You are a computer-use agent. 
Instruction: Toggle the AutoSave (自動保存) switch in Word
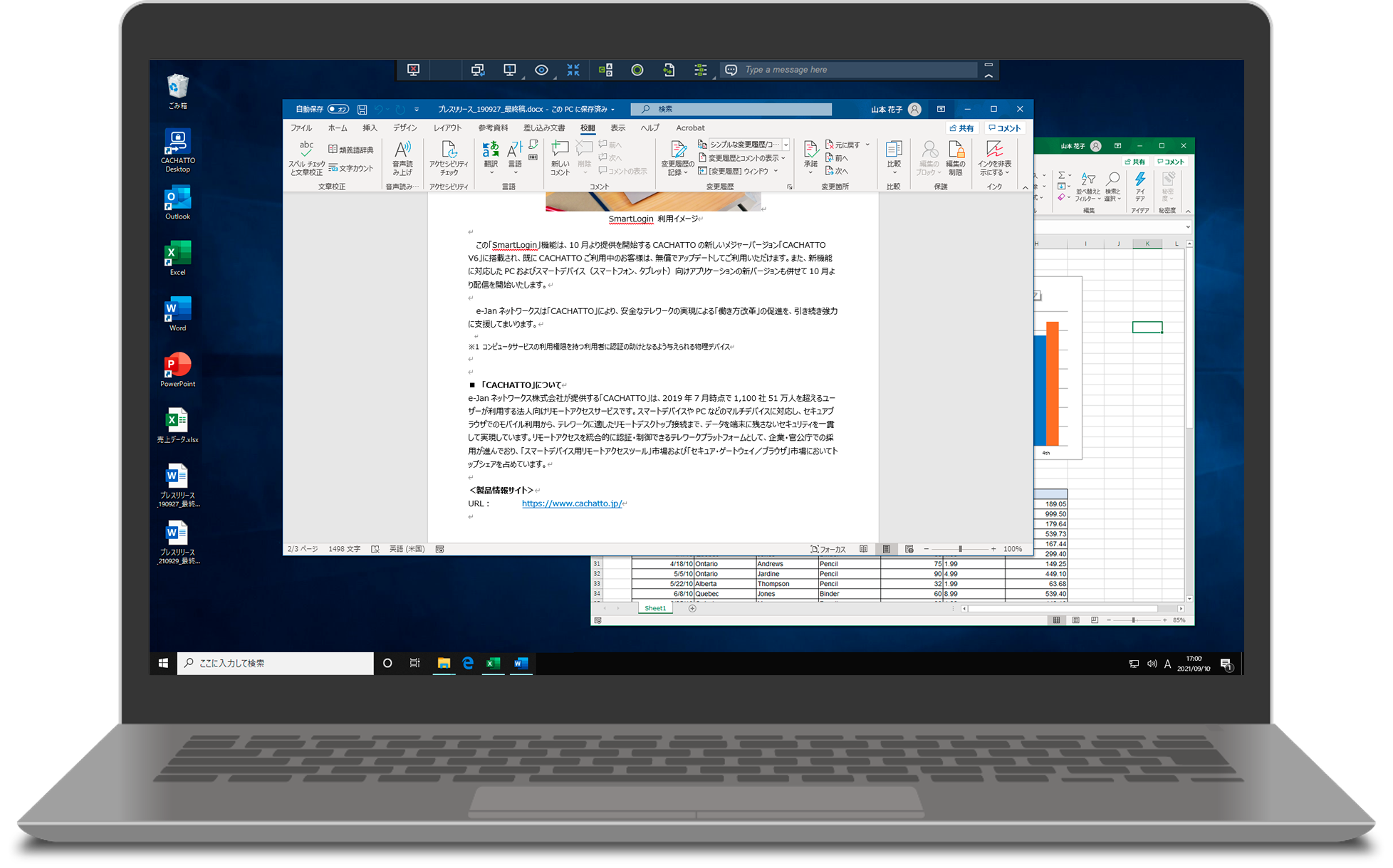click(x=338, y=109)
